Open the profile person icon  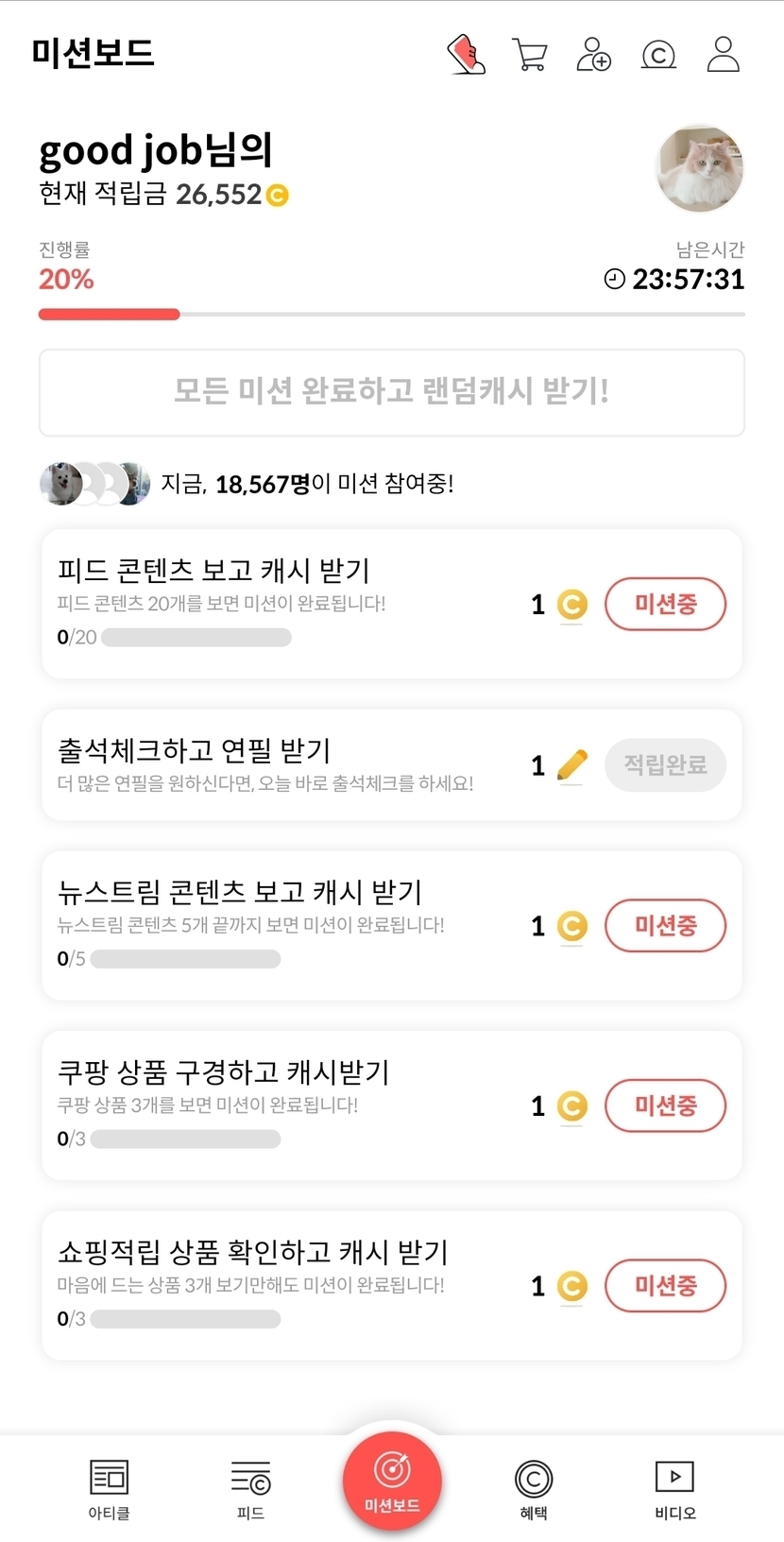[x=723, y=55]
